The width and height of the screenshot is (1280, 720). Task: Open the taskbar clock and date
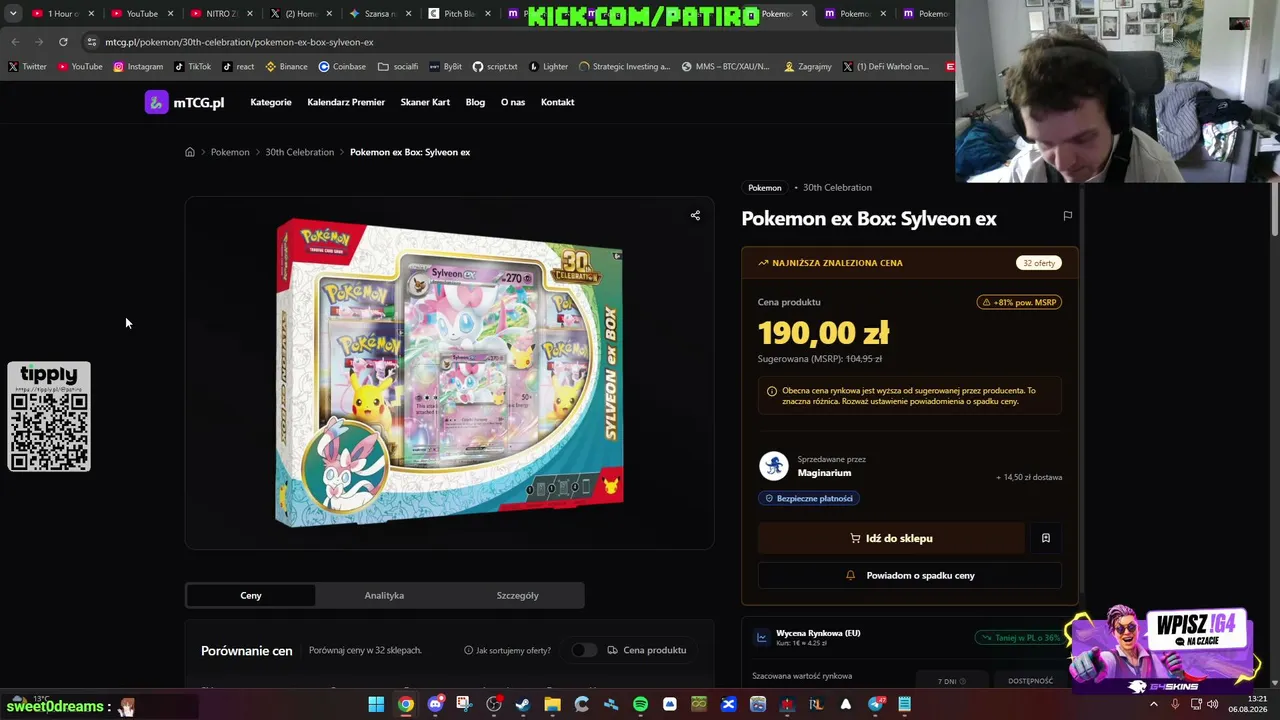tap(1248, 704)
